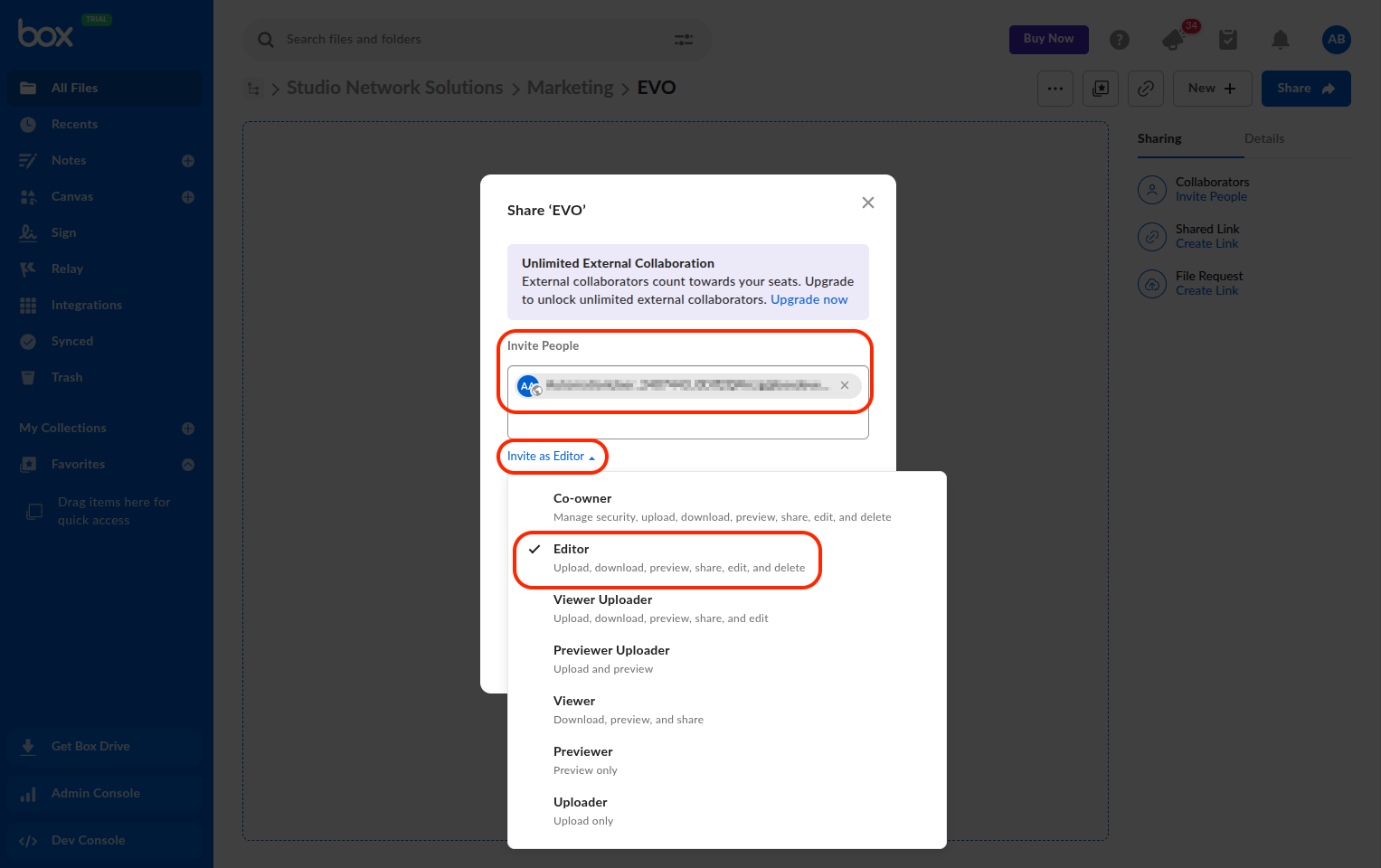This screenshot has width=1381, height=868.
Task: Click File Request upload icon
Action: click(1152, 284)
